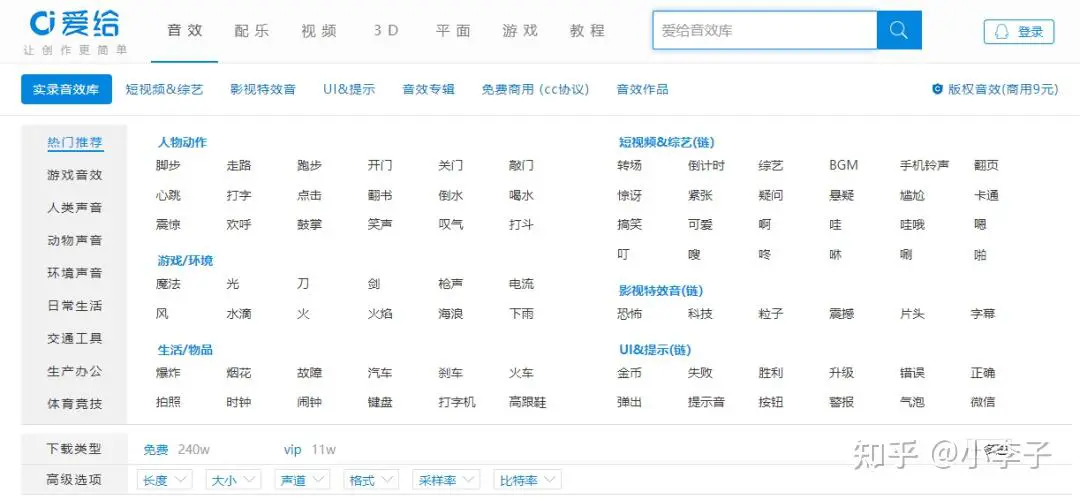Select the 枪声 sound tag

point(450,284)
